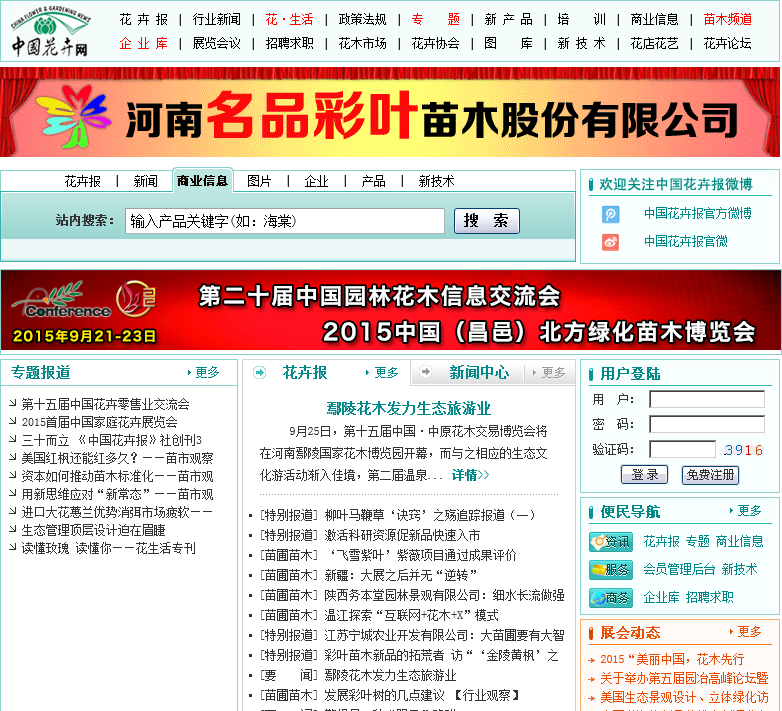This screenshot has width=782, height=711.
Task: Click the 验证码 captcha input field
Action: pyautogui.click(x=683, y=449)
